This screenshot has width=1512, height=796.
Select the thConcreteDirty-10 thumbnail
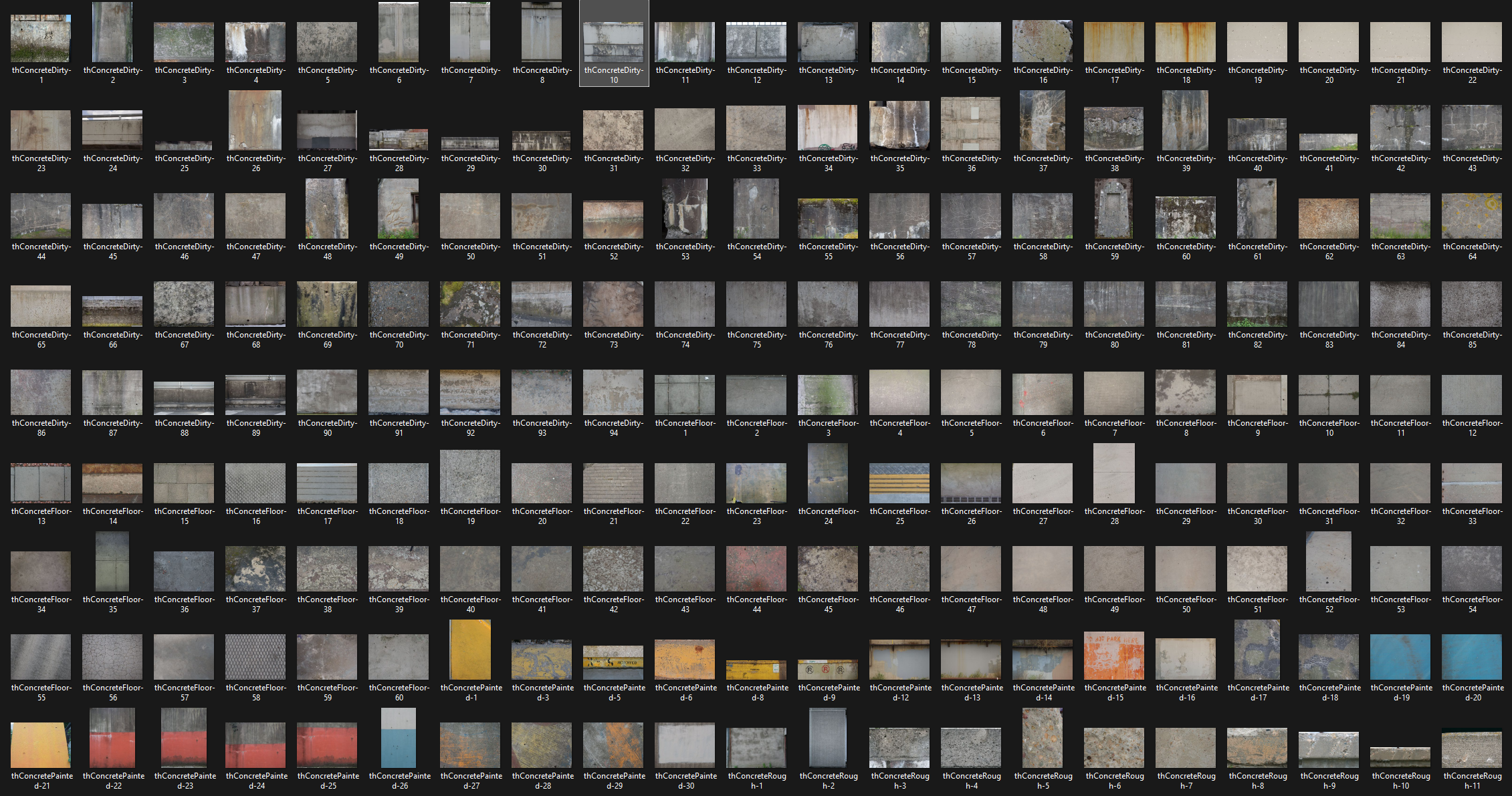pos(613,42)
